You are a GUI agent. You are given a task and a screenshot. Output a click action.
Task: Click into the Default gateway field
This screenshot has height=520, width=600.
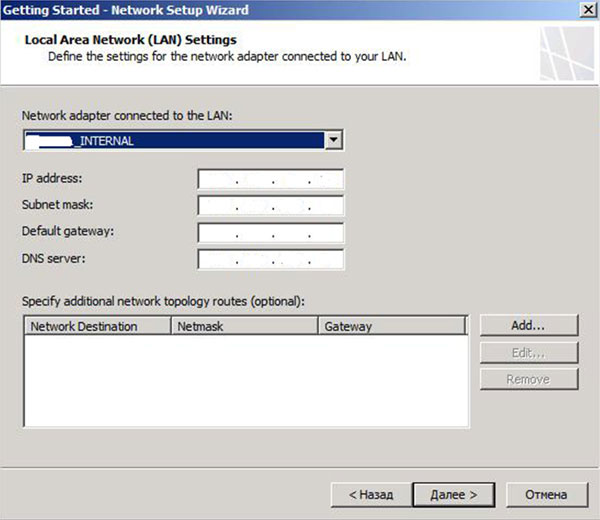(271, 232)
